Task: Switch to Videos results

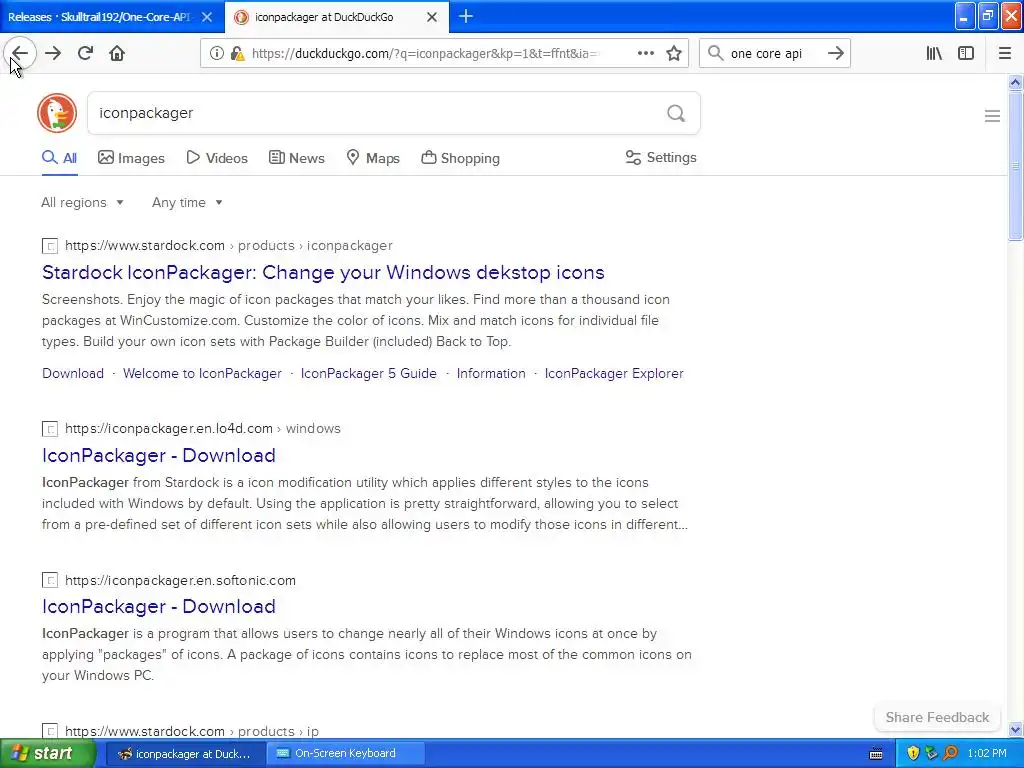Action: click(x=217, y=158)
